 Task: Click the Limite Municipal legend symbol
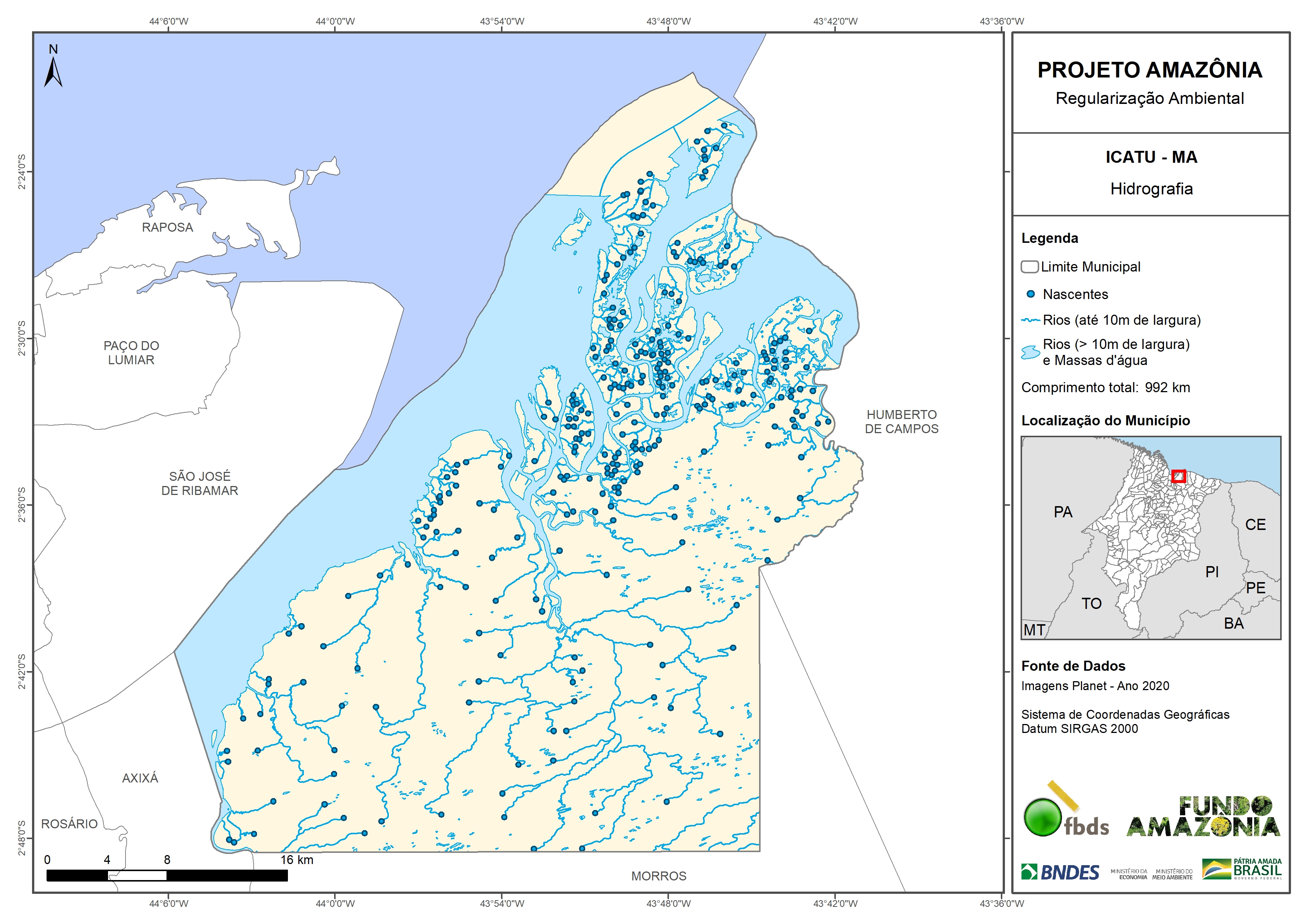(1029, 267)
